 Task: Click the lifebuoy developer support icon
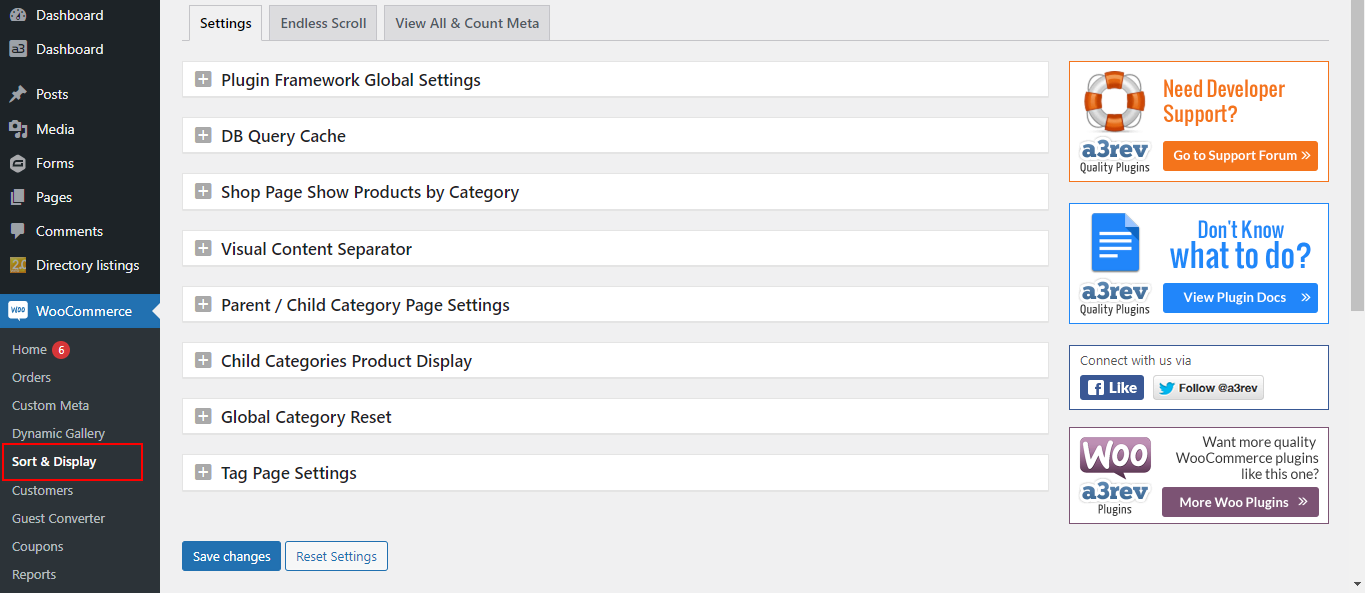[1114, 102]
